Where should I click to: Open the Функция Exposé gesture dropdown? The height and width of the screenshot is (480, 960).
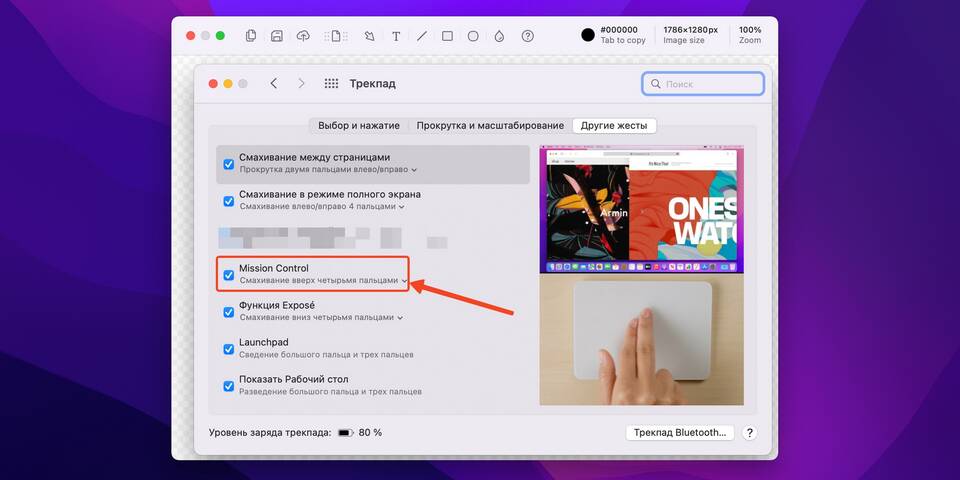click(x=321, y=318)
